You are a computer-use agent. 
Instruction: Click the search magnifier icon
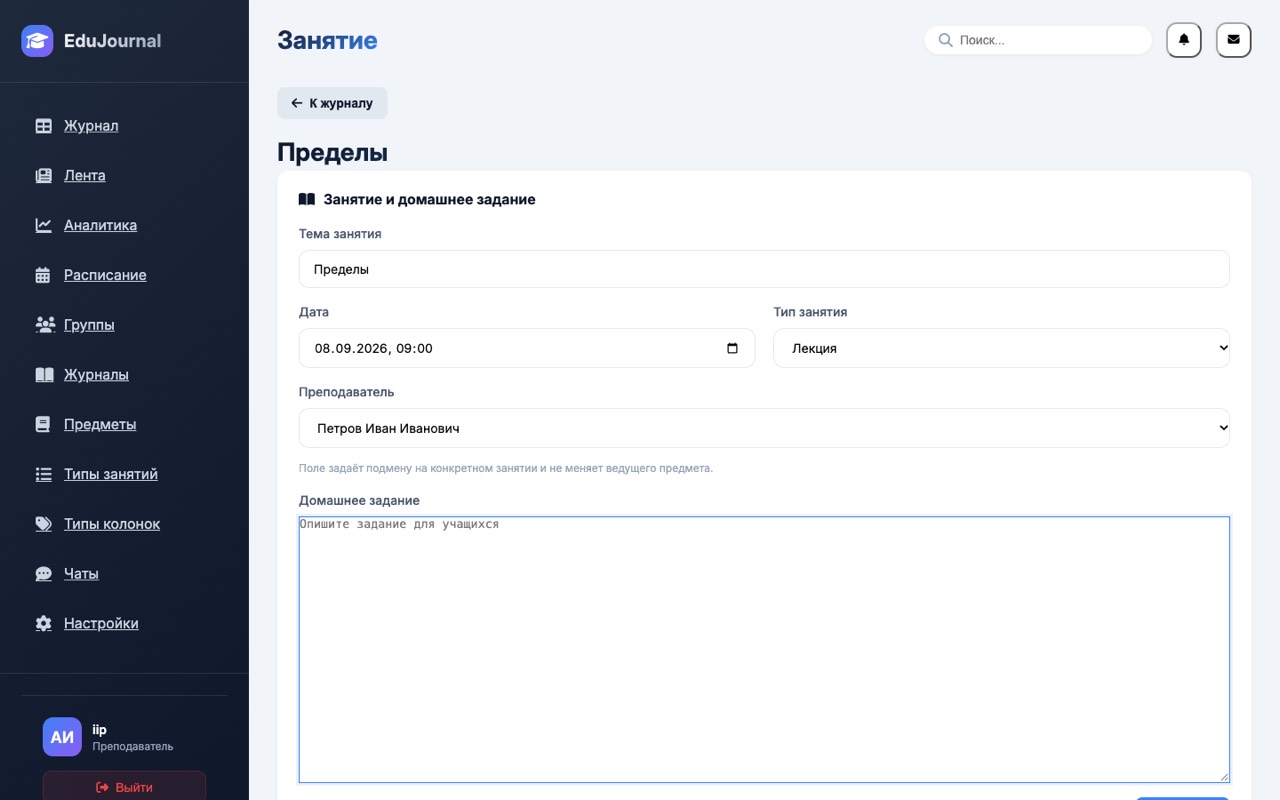[945, 40]
